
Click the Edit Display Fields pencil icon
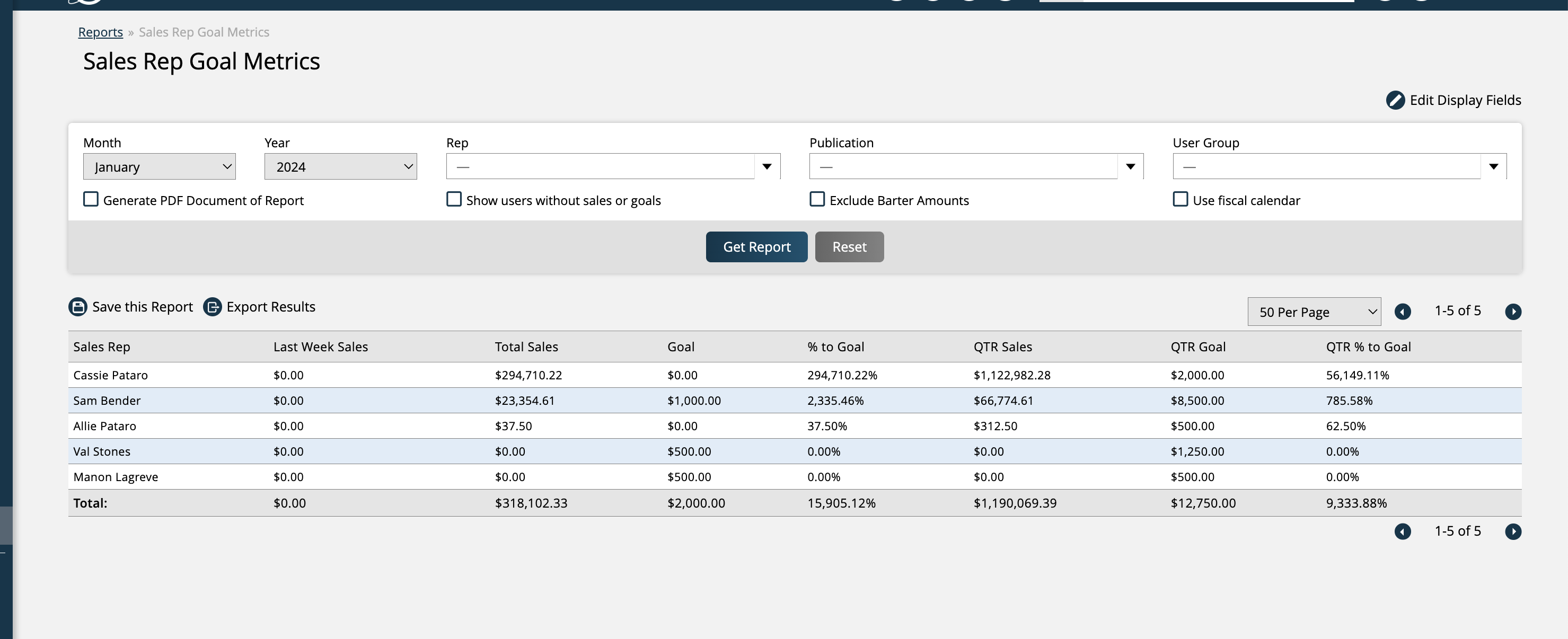(x=1395, y=101)
